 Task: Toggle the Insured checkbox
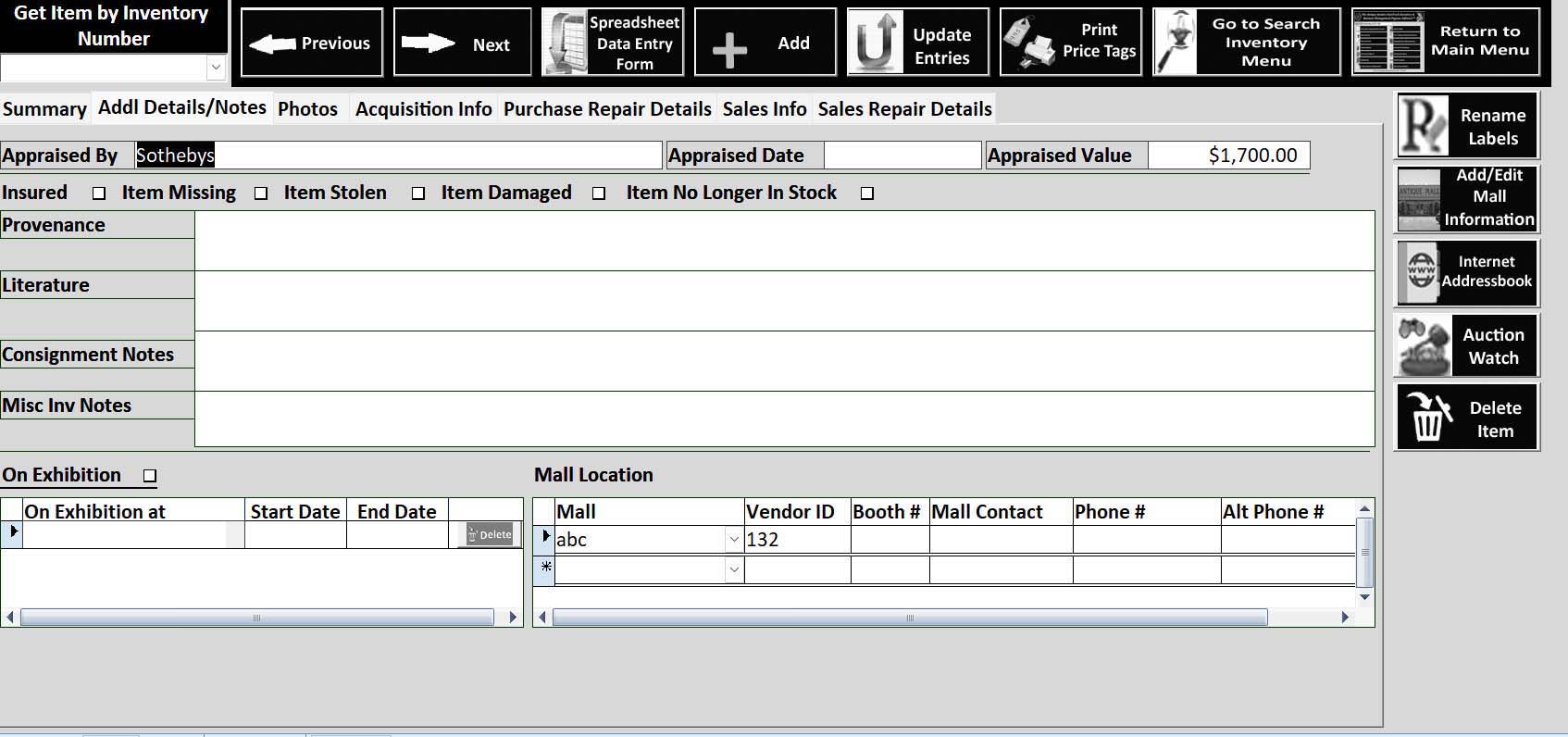pyautogui.click(x=99, y=194)
